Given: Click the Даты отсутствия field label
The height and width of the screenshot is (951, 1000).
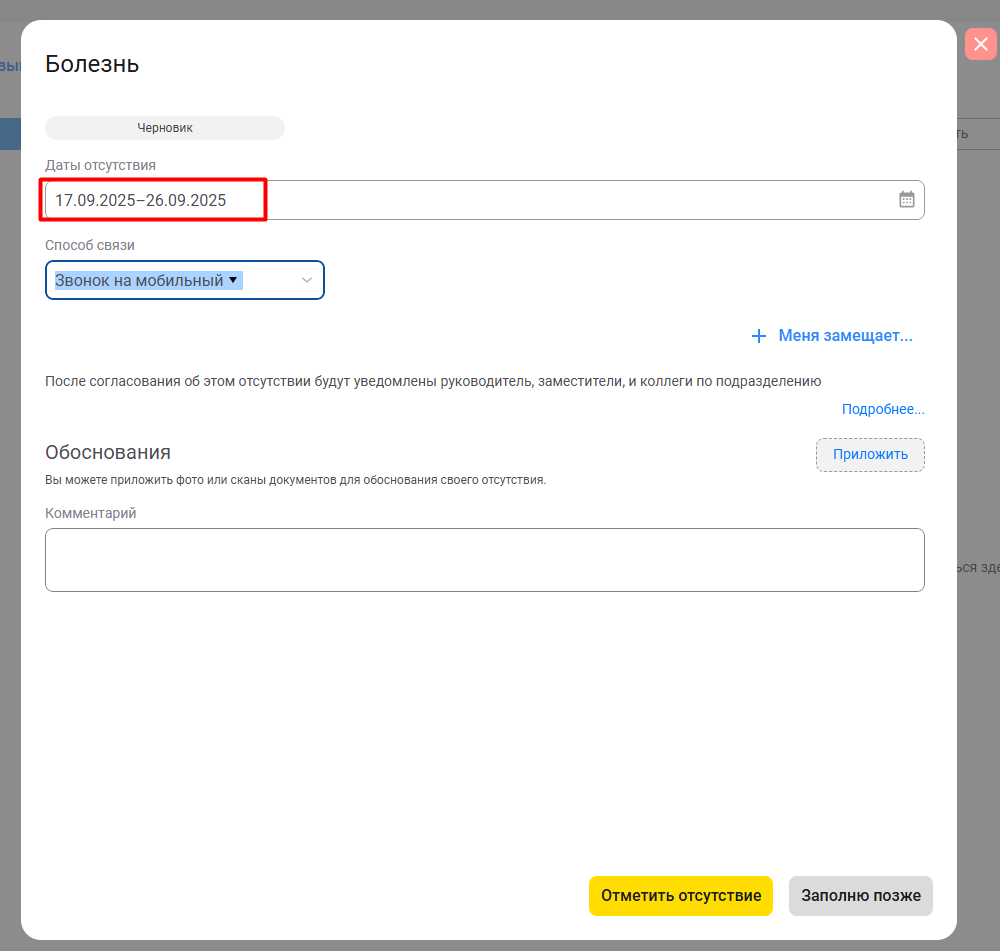Looking at the screenshot, I should click(x=100, y=165).
